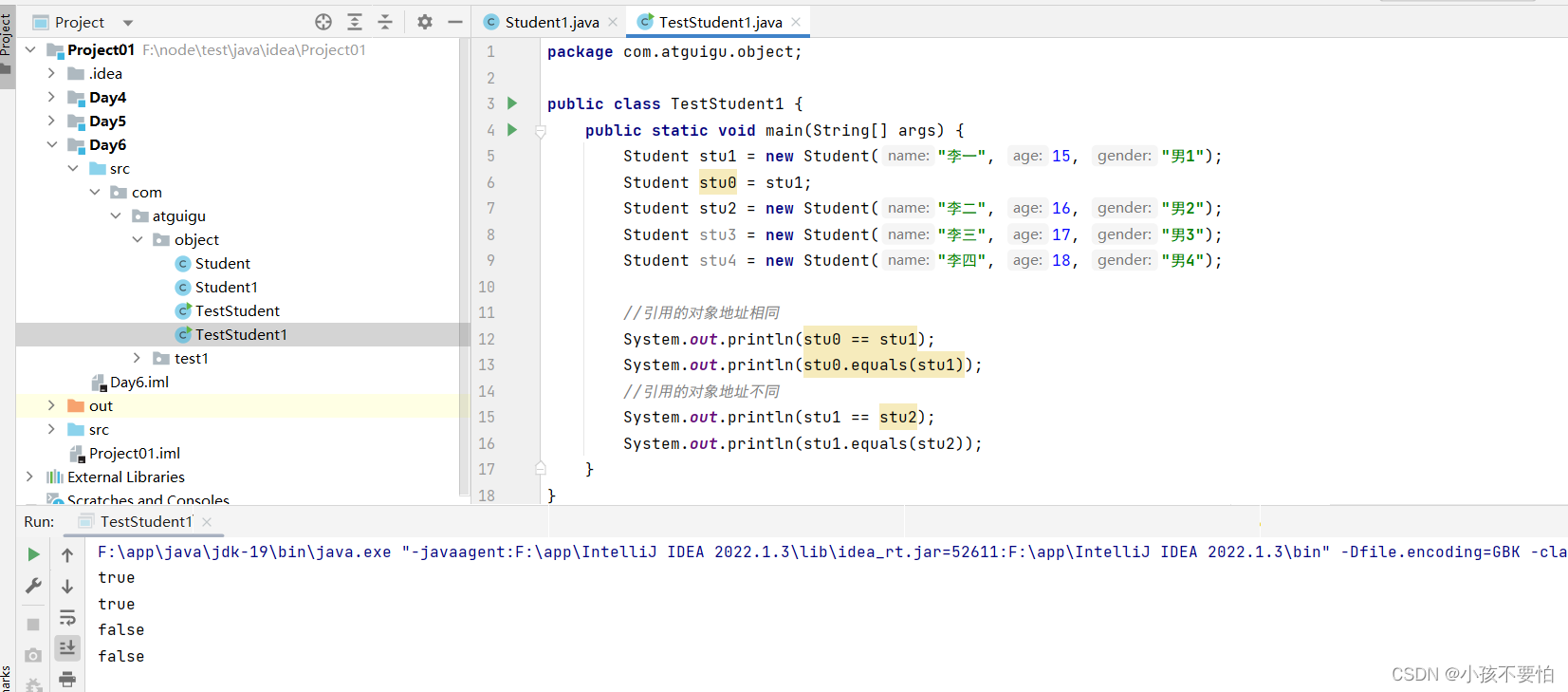Click stu0.equals(stu1) expression on line 13
Image resolution: width=1568 pixels, height=692 pixels.
[883, 365]
